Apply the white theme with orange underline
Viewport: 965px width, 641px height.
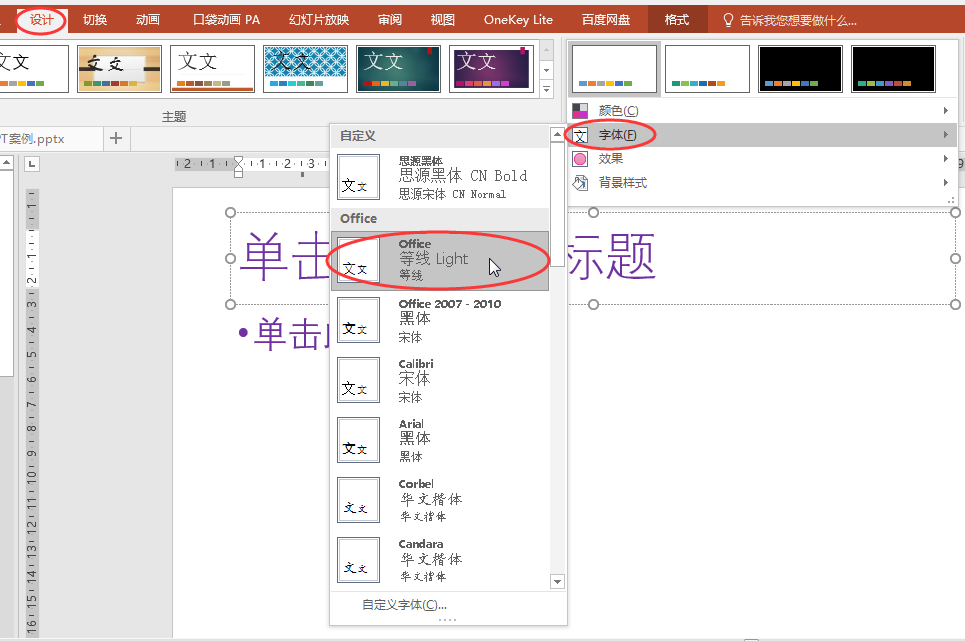point(212,69)
